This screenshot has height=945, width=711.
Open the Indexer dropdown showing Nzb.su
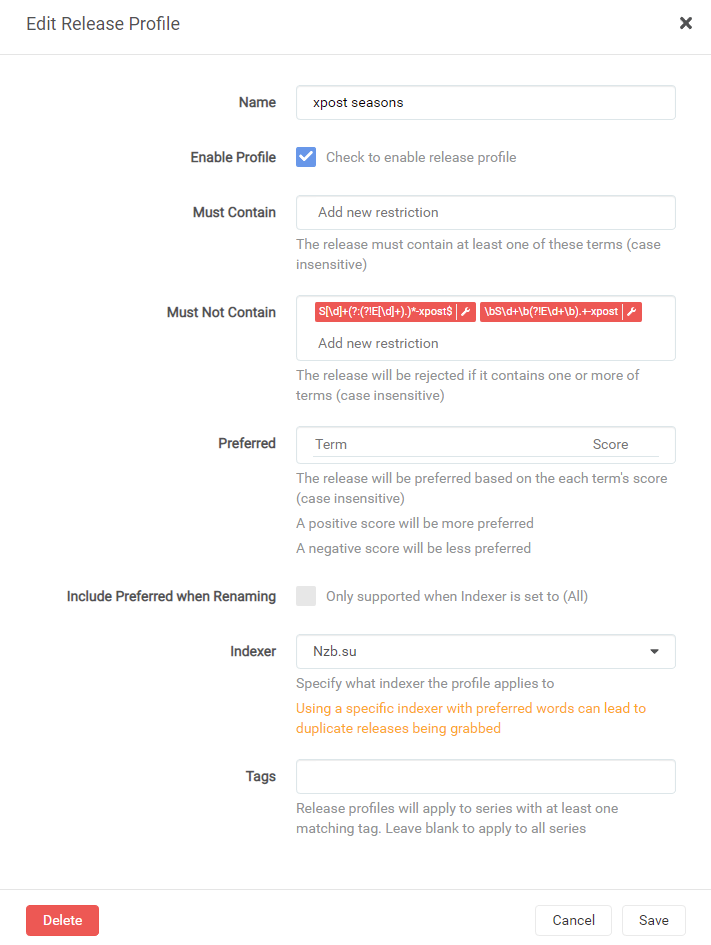pos(485,651)
